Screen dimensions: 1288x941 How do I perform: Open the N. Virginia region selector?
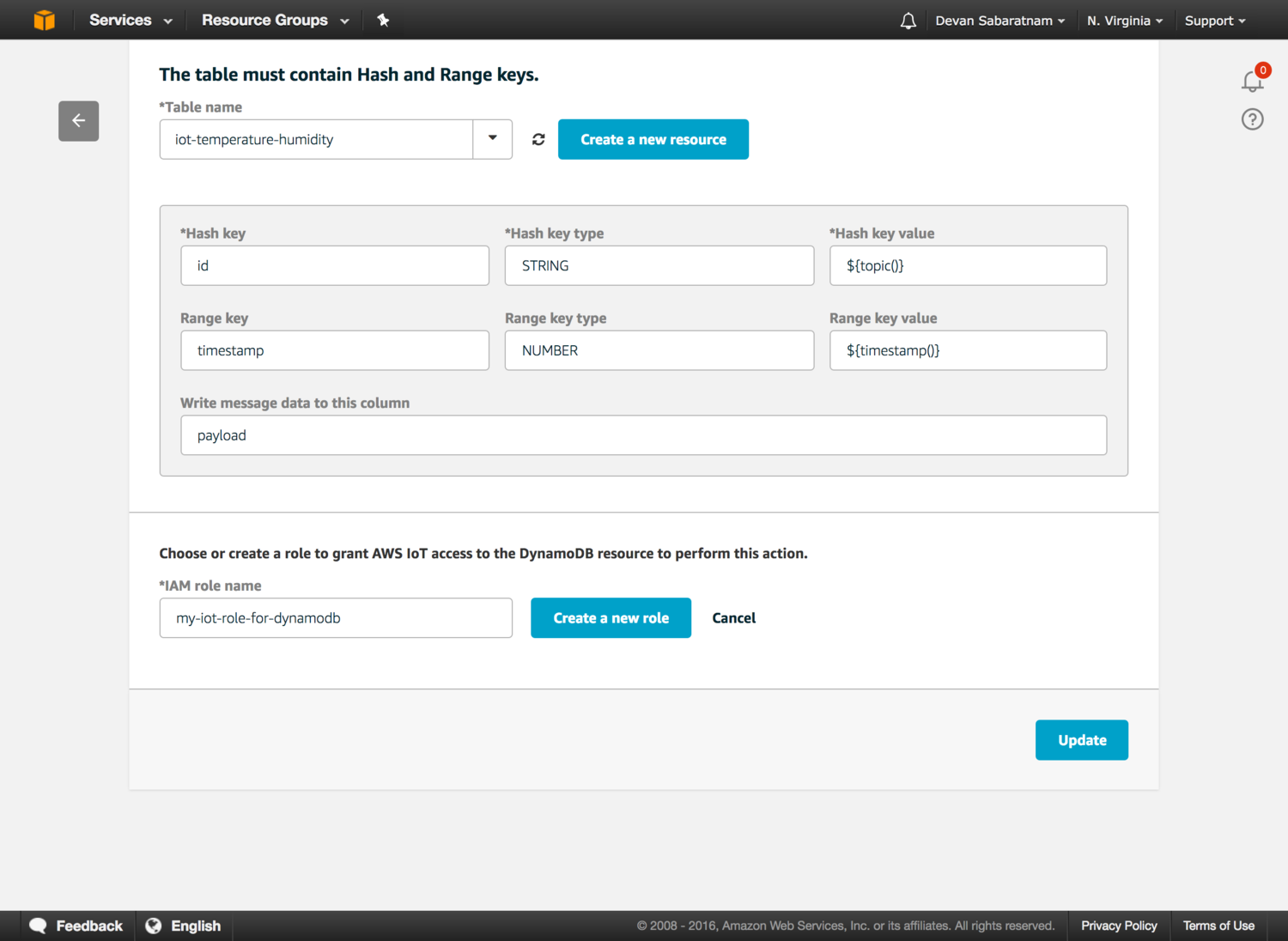[x=1124, y=21]
